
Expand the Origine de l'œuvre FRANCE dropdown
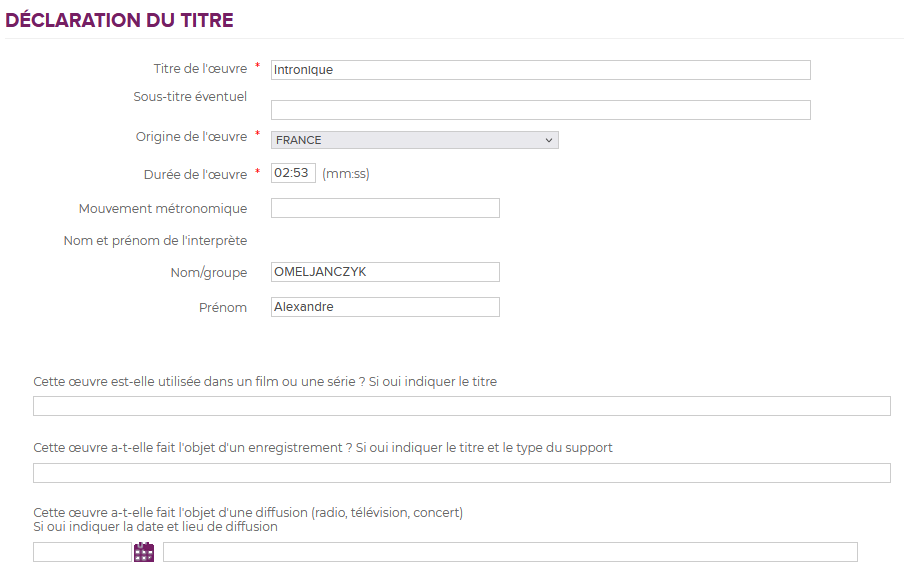click(415, 140)
